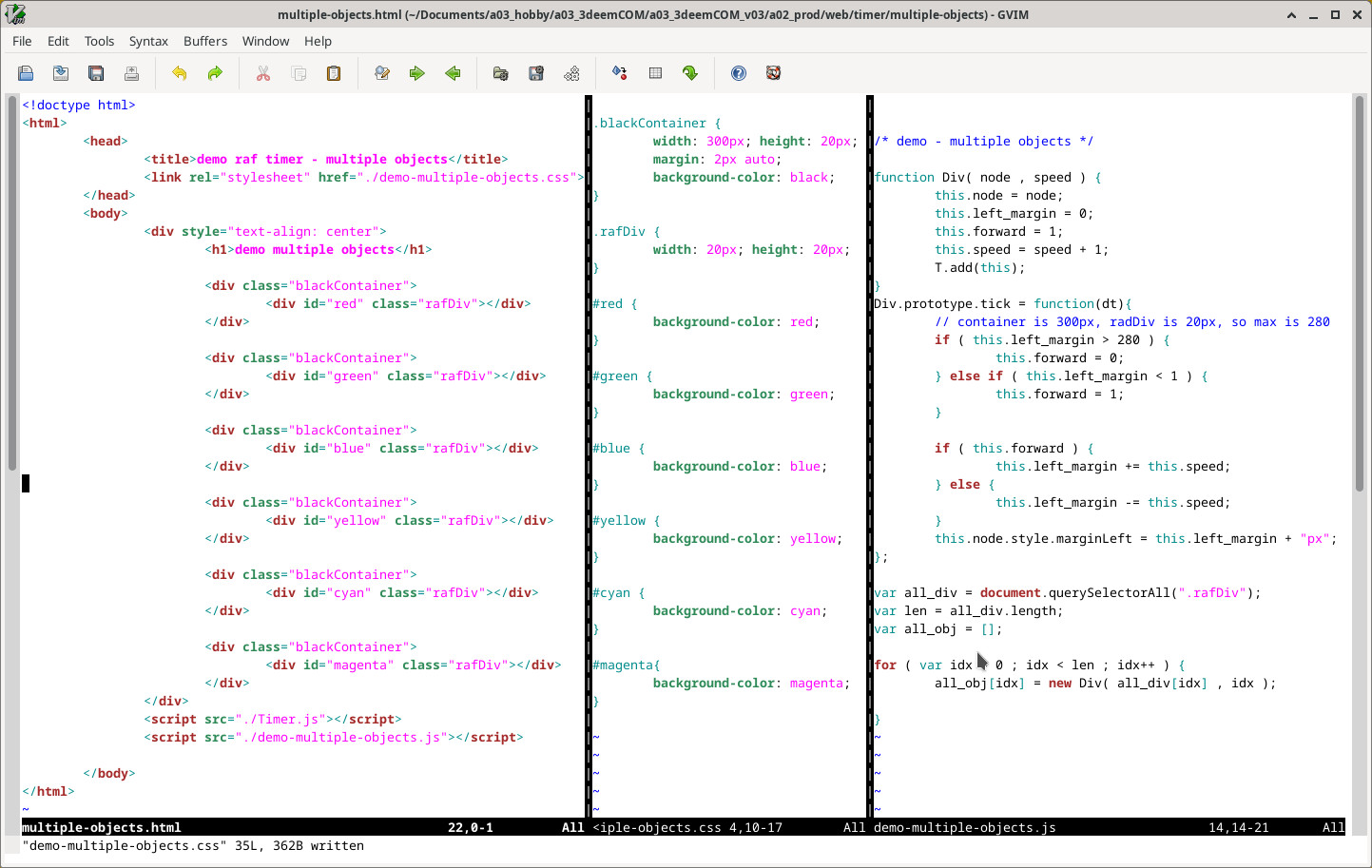
Task: Print the buffer using the printer icon
Action: click(131, 73)
